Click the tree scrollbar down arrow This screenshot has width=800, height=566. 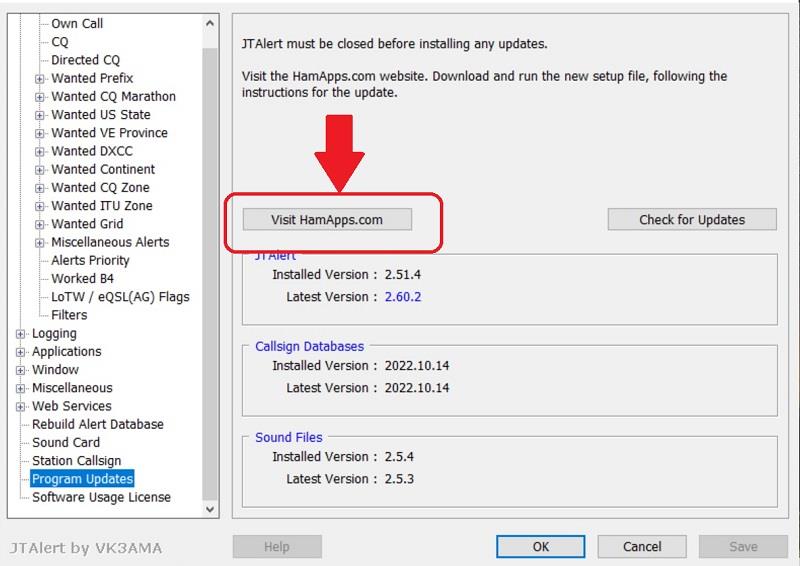pyautogui.click(x=210, y=509)
